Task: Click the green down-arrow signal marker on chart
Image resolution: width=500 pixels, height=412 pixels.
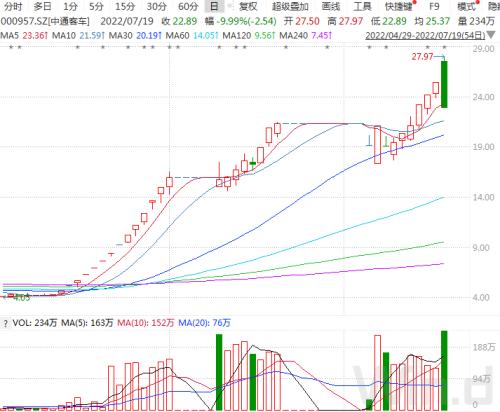Action: click(x=386, y=142)
